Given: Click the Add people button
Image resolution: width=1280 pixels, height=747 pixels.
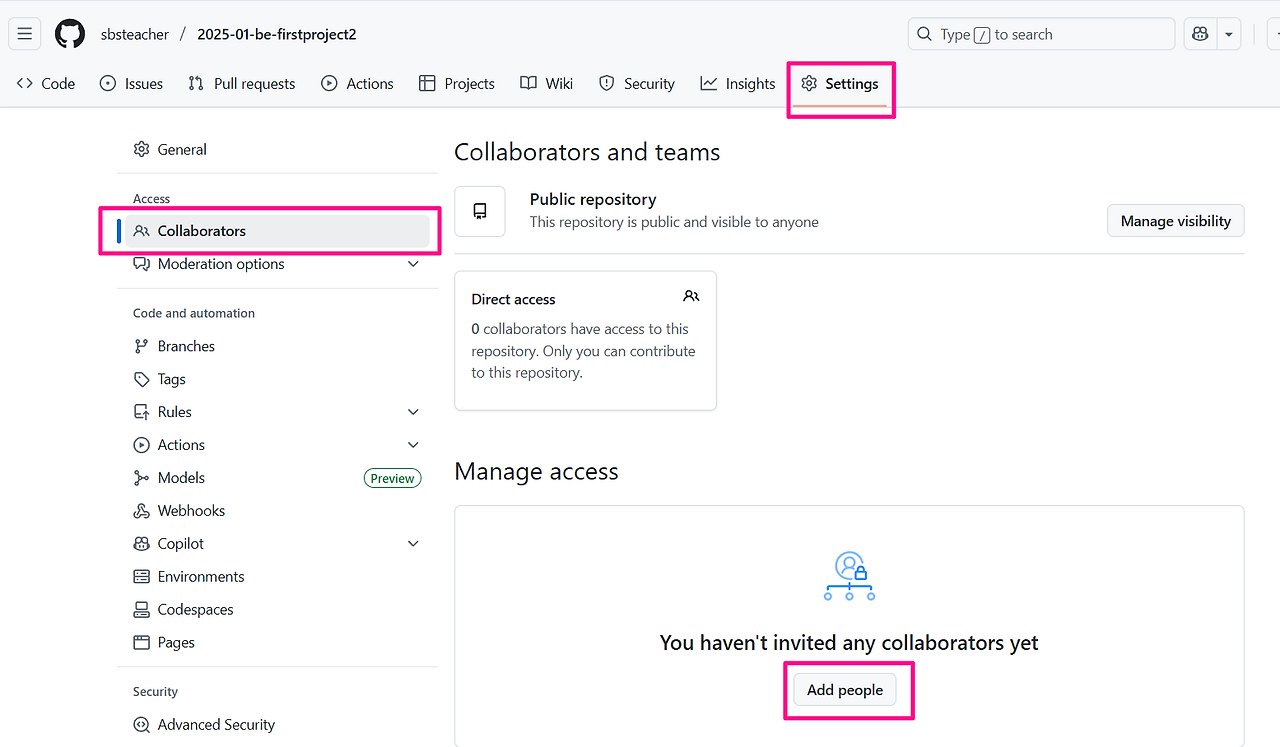Looking at the screenshot, I should [845, 690].
